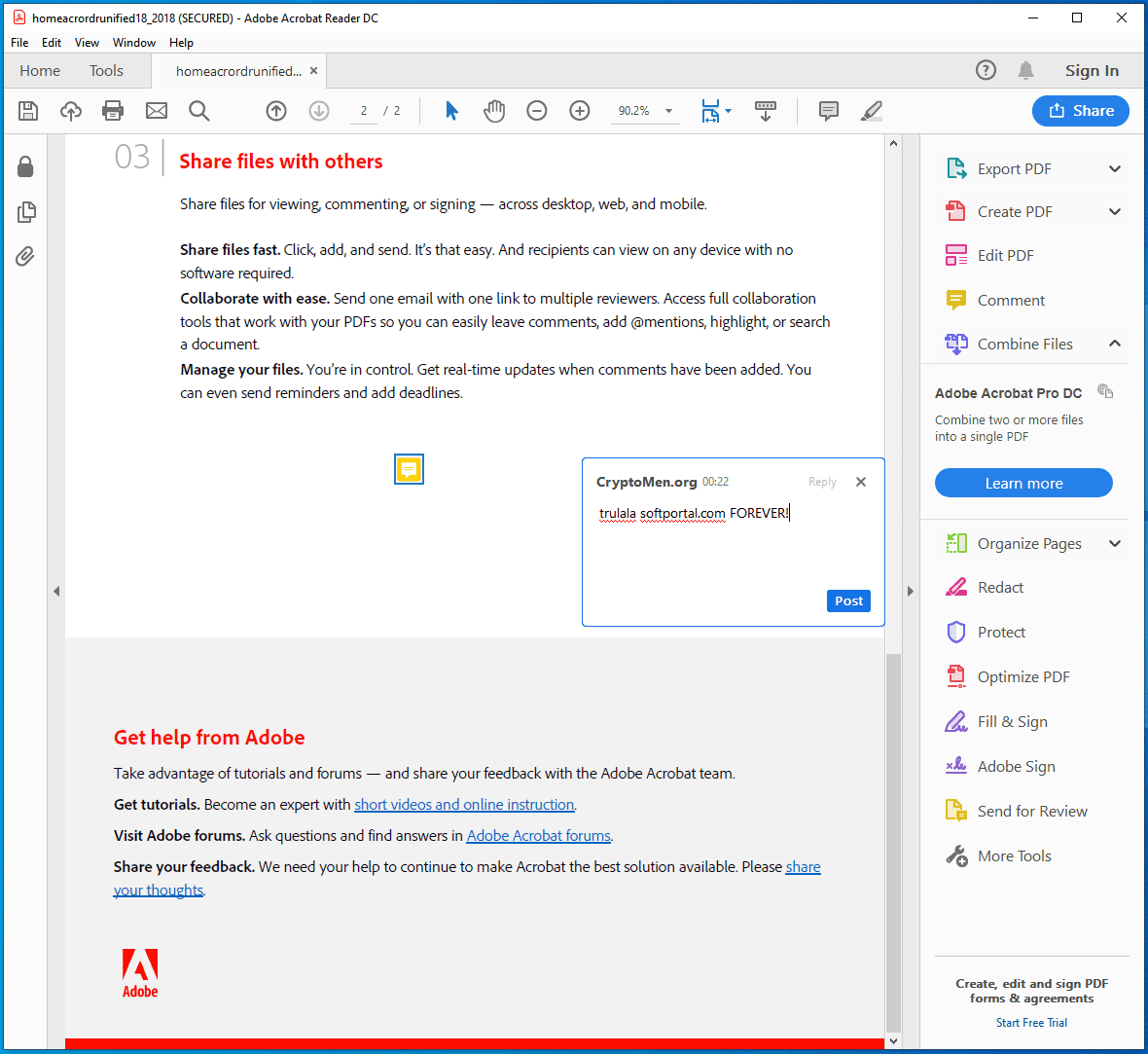Collapse the left navigation pane arrow
Screen dimensions: 1148x1054
click(56, 591)
